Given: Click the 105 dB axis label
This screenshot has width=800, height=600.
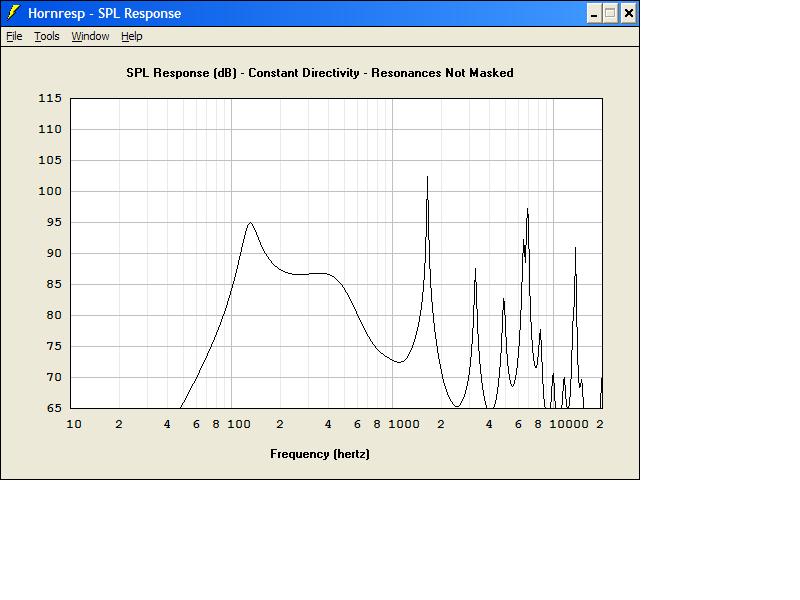Looking at the screenshot, I should [x=50, y=160].
